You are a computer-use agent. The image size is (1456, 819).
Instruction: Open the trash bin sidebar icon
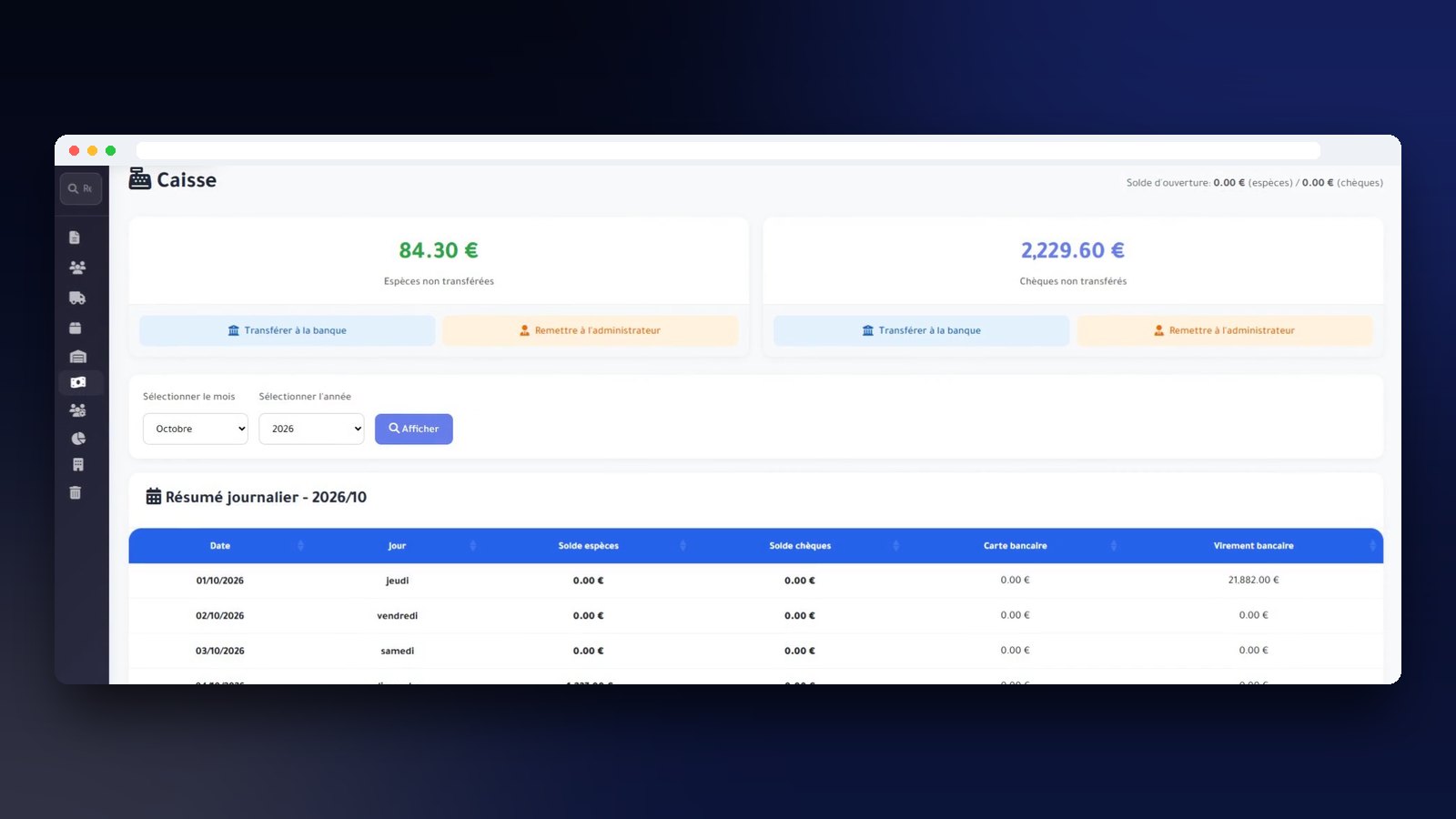pos(76,492)
